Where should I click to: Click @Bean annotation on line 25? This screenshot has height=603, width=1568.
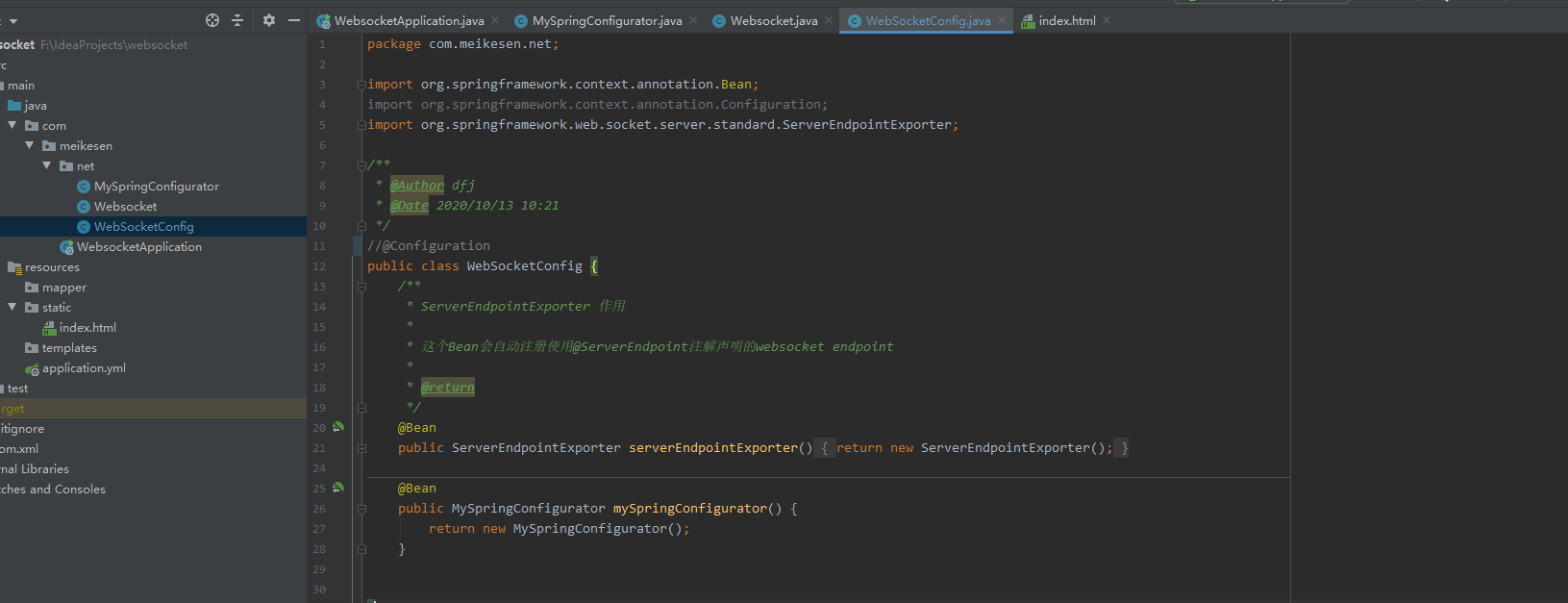pos(417,489)
